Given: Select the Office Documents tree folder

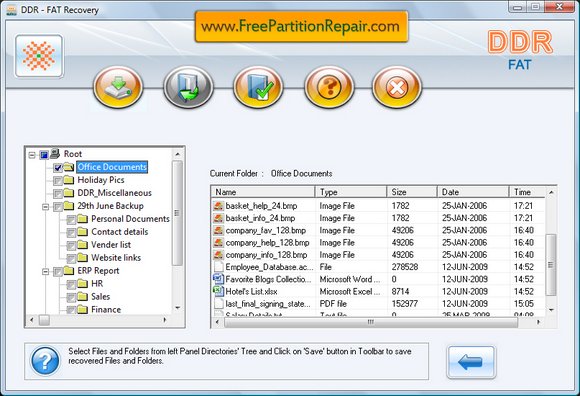Looking at the screenshot, I should point(112,167).
